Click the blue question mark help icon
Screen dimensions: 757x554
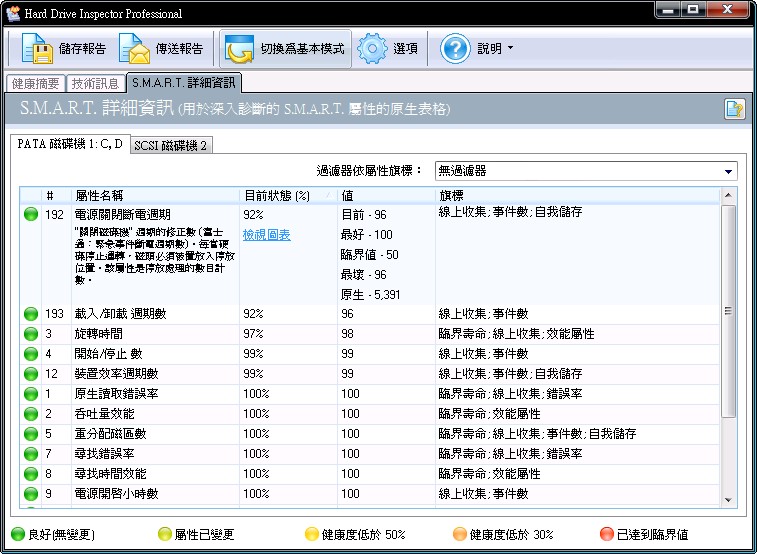(x=455, y=48)
